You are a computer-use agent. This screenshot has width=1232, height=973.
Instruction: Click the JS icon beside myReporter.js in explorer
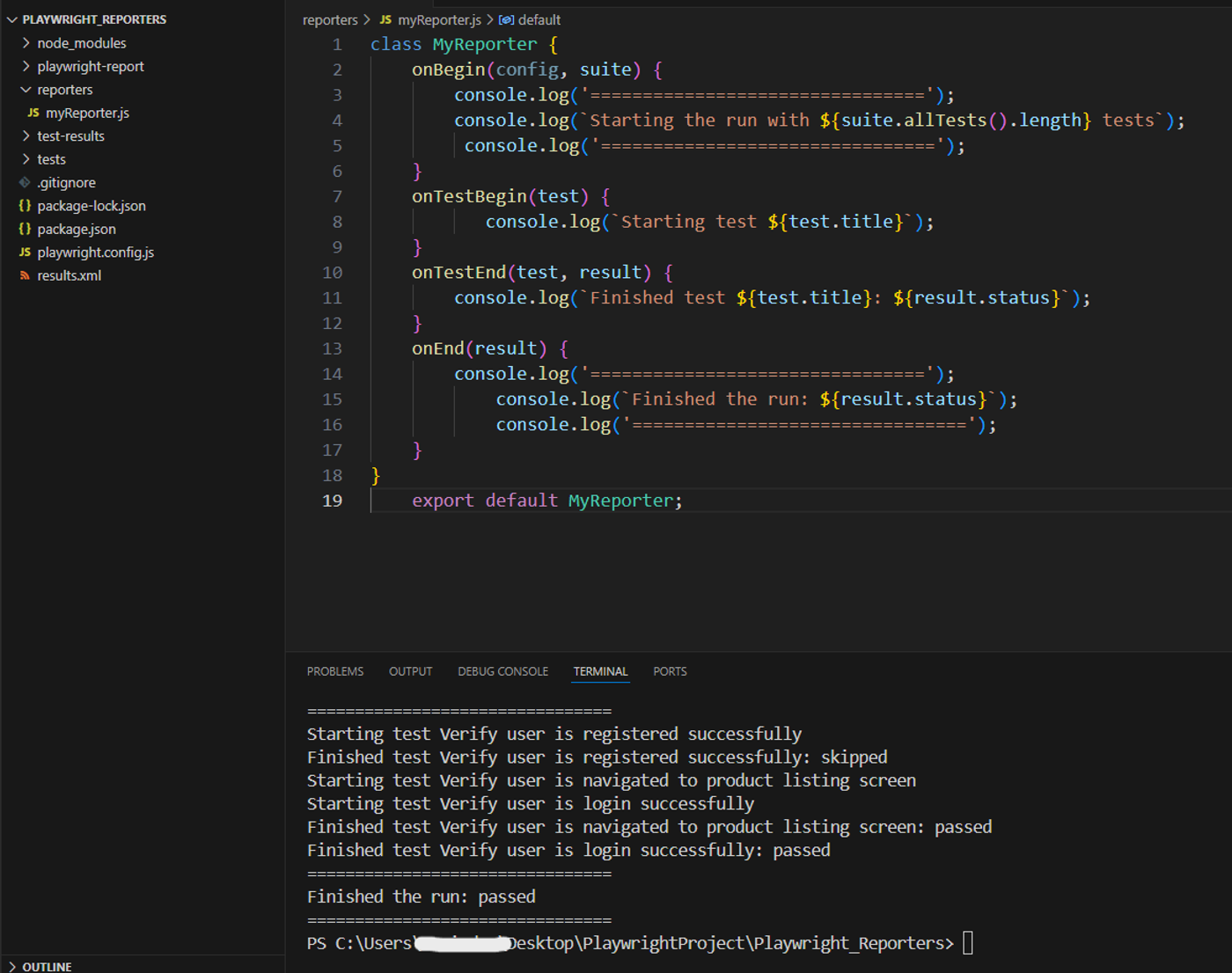33,113
